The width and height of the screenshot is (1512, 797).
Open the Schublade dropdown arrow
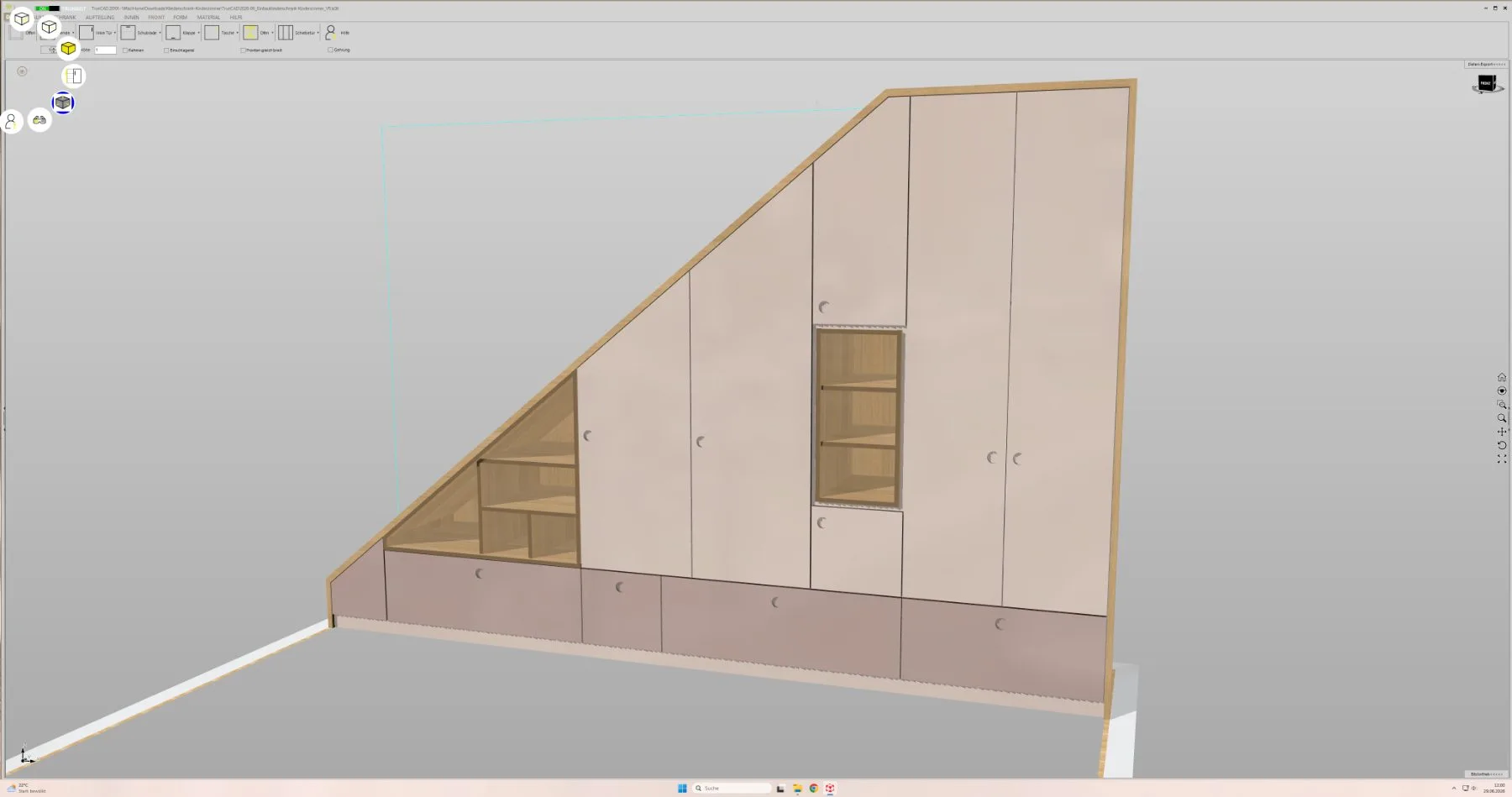pos(160,33)
